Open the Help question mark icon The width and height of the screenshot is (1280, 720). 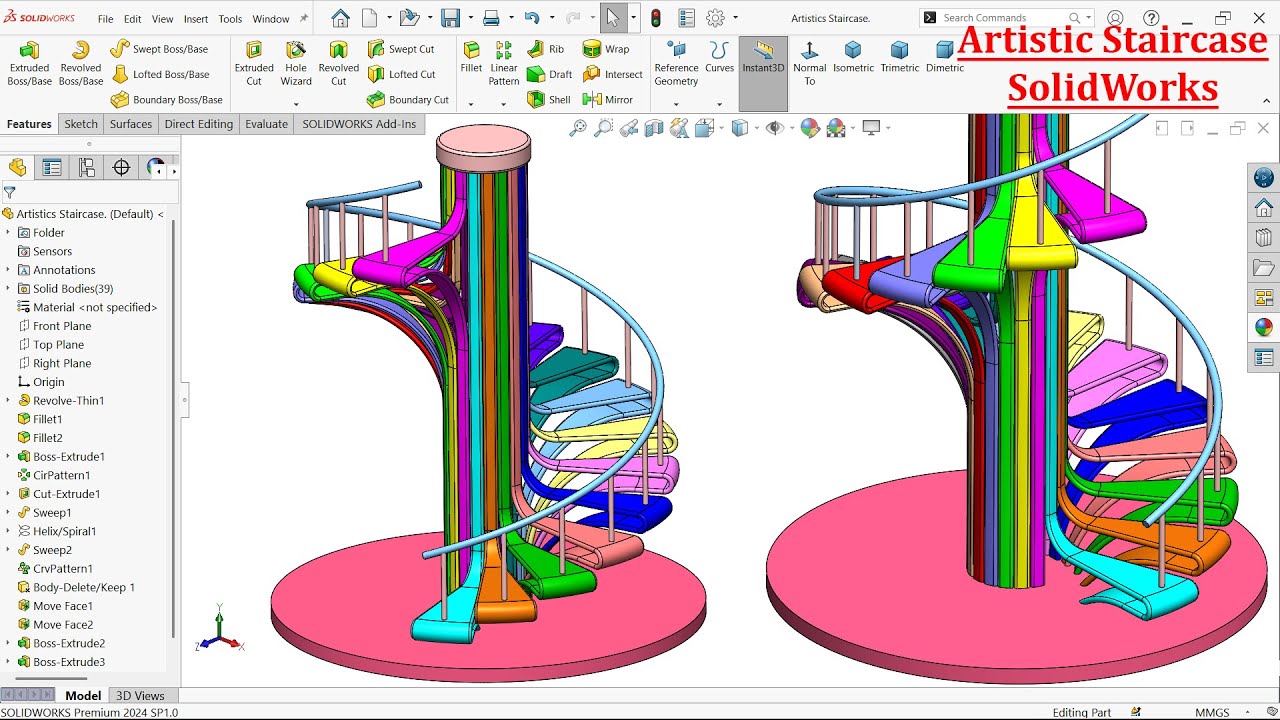(x=1151, y=18)
